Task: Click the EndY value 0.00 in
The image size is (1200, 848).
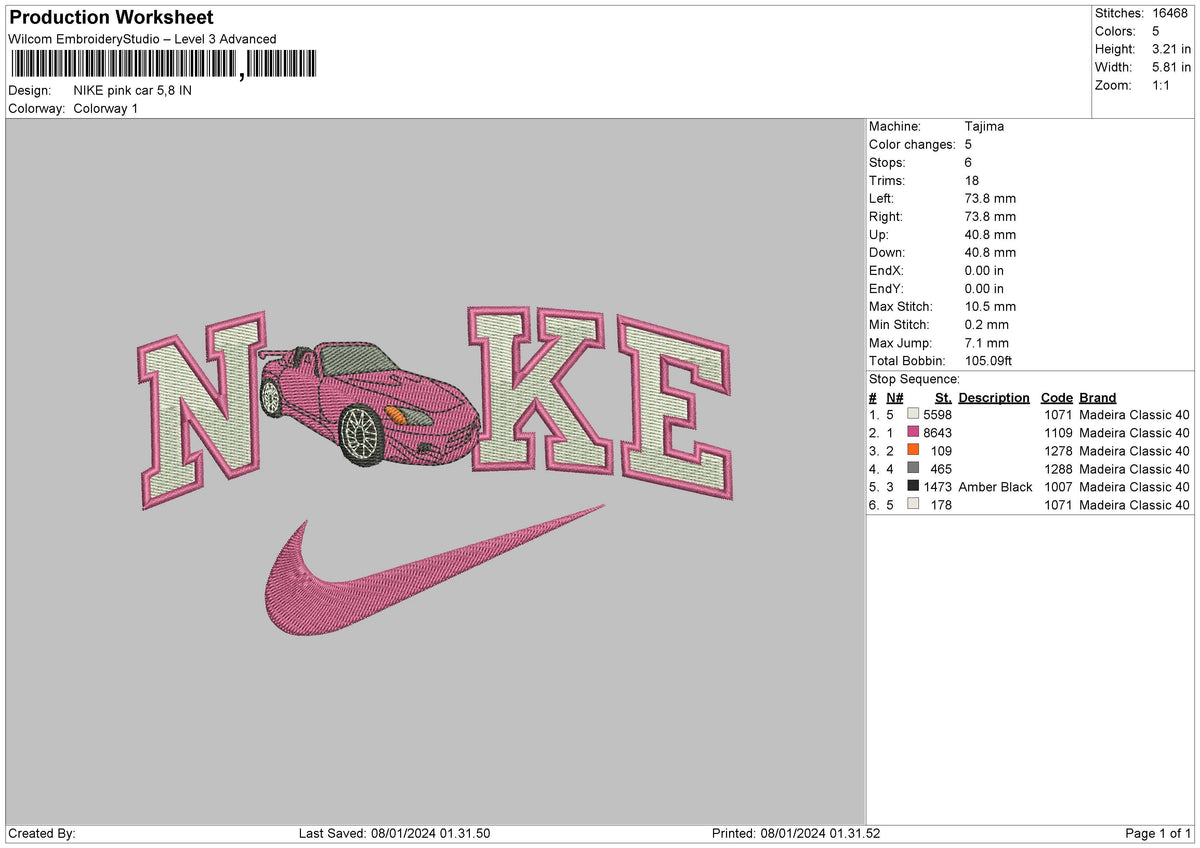Action: (x=985, y=288)
